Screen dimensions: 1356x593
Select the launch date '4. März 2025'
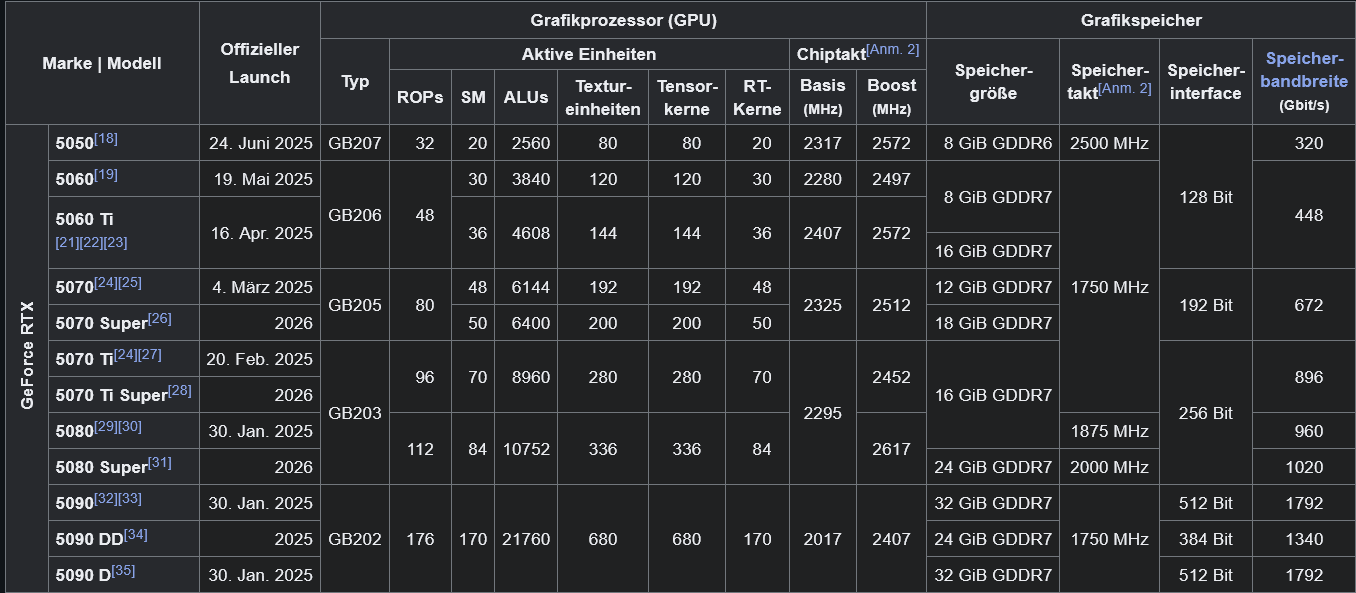pos(263,287)
